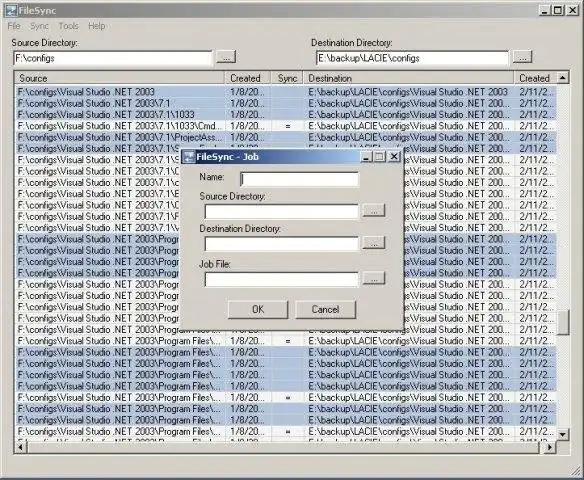This screenshot has height=480, width=584.
Task: Select row ending in 7.1\ProjectAss...
Action: [x=286, y=137]
